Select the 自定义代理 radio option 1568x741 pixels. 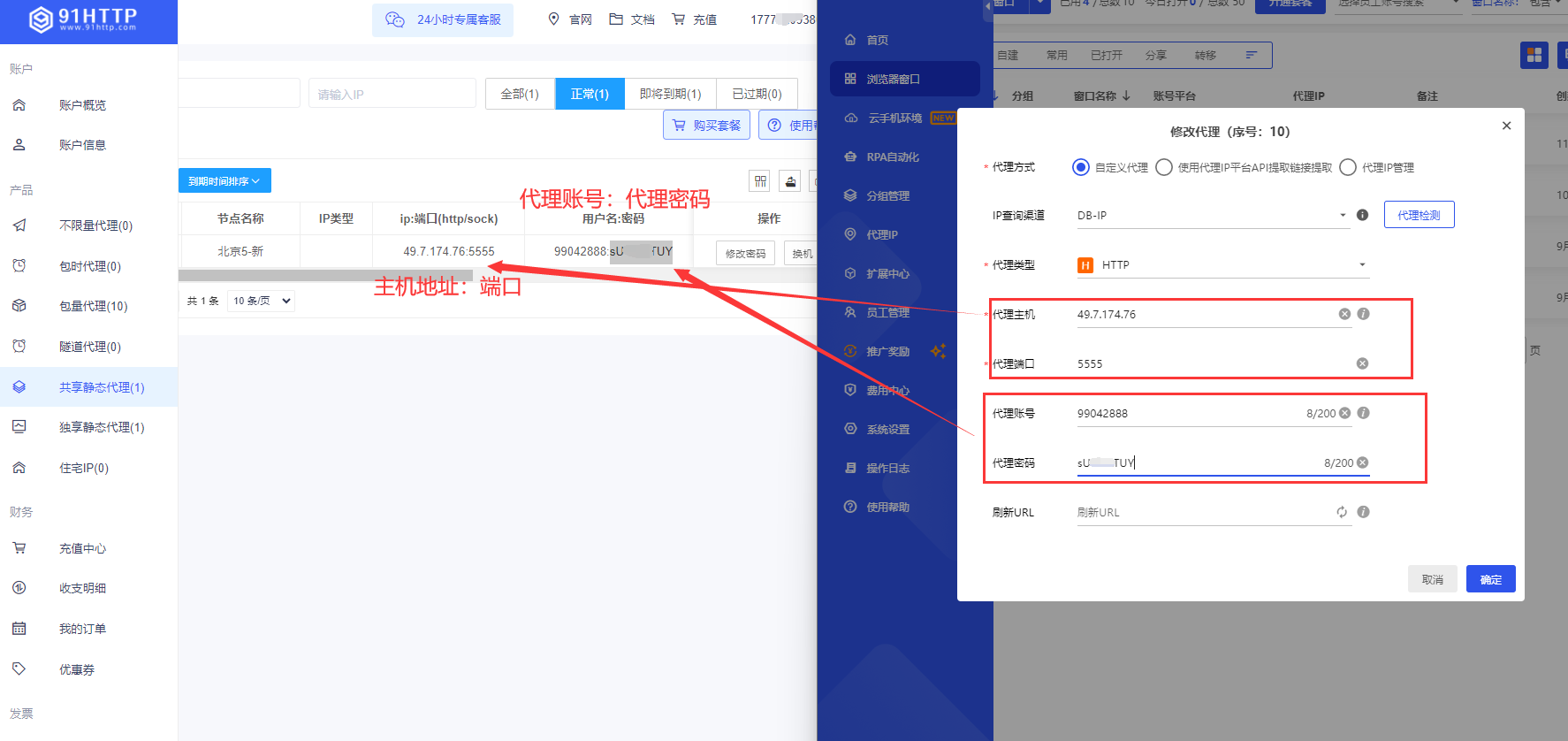click(1080, 167)
